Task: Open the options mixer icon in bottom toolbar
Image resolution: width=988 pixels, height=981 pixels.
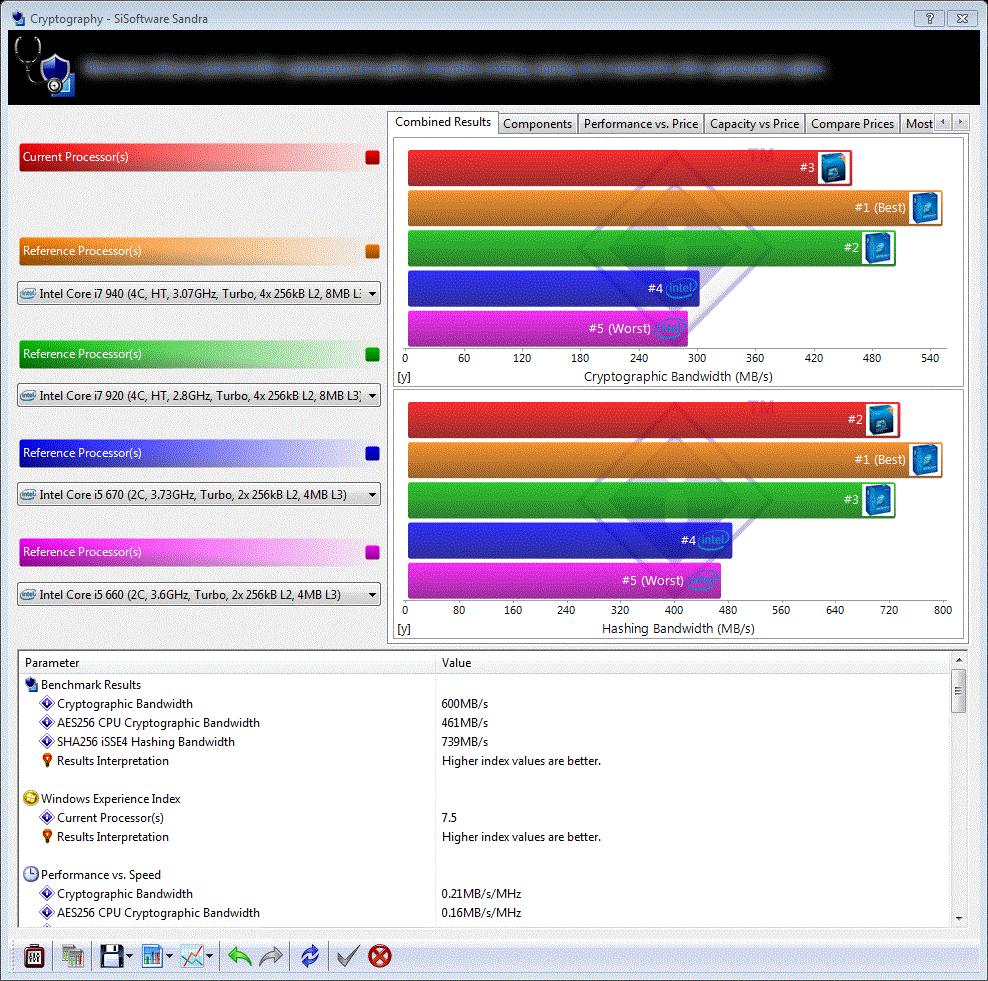Action: (34, 956)
